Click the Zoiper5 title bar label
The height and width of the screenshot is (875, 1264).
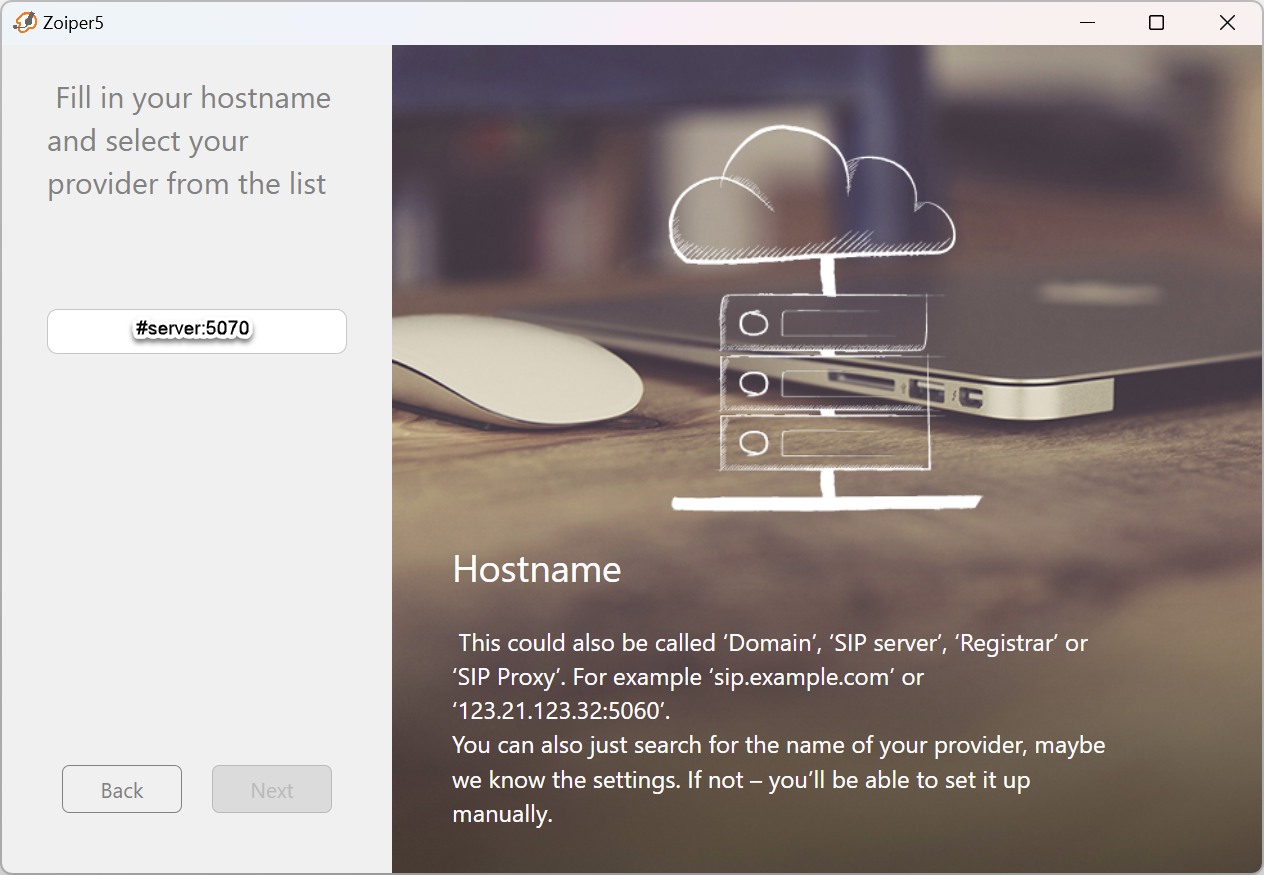pyautogui.click(x=68, y=21)
